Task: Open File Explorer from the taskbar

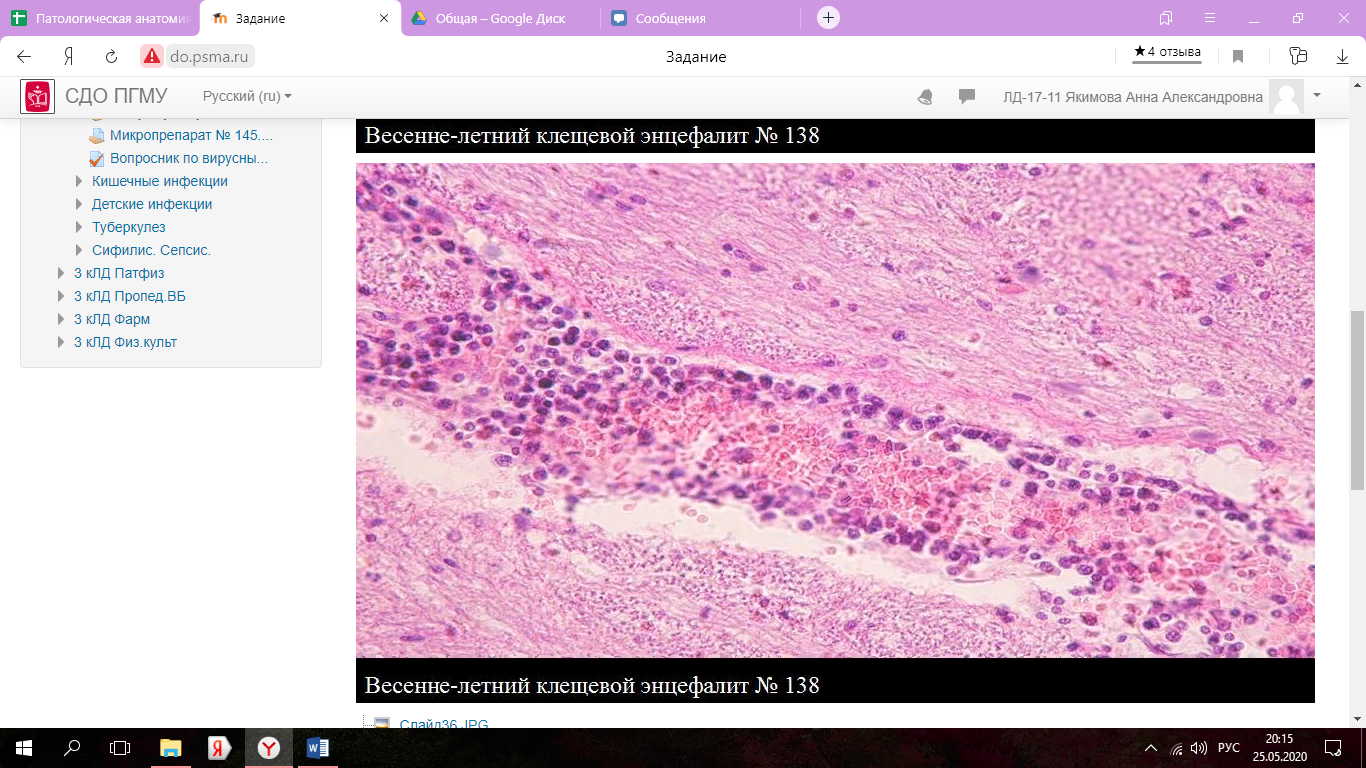Action: tap(172, 747)
